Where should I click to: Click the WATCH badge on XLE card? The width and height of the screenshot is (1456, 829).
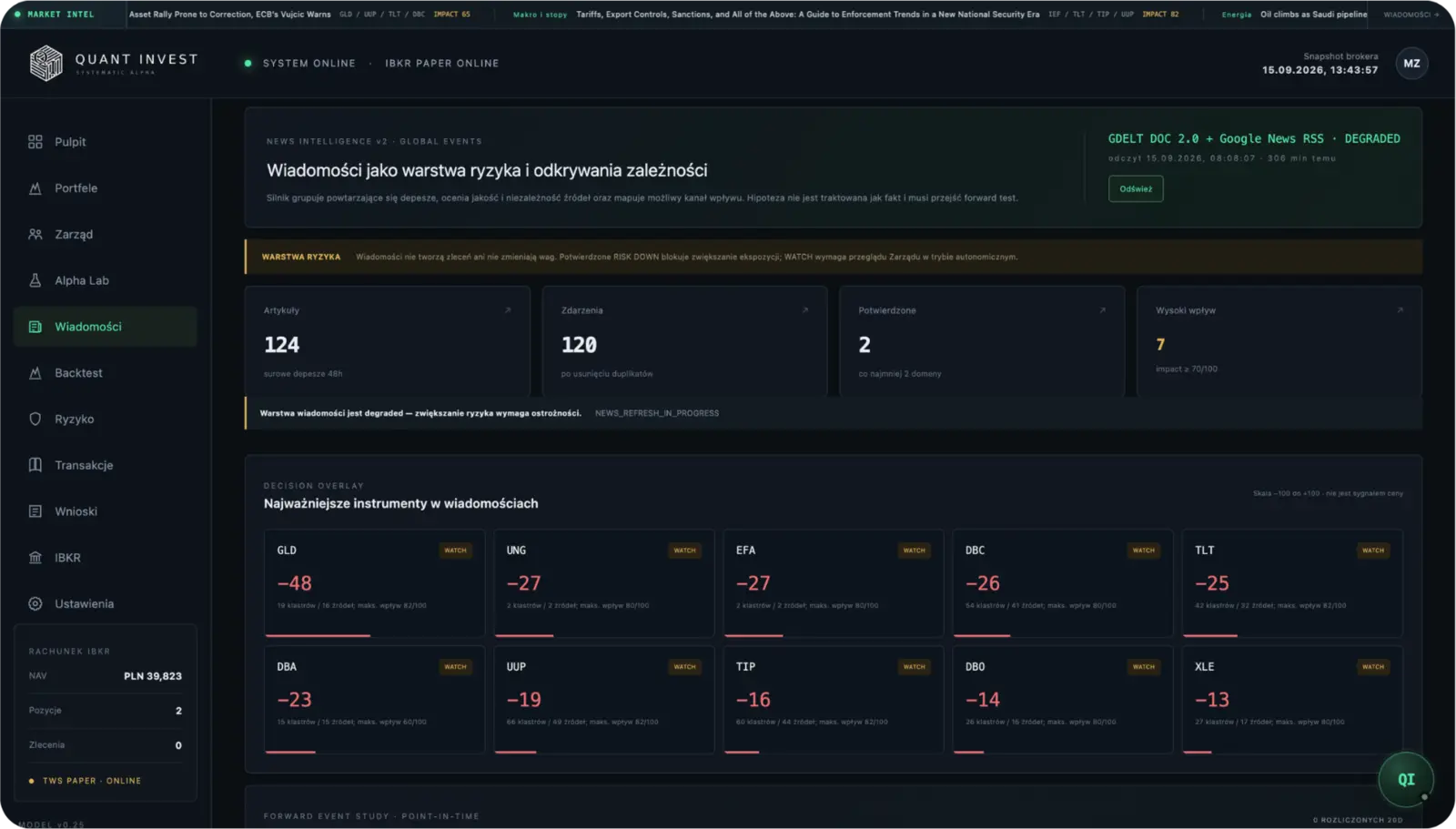(x=1373, y=667)
